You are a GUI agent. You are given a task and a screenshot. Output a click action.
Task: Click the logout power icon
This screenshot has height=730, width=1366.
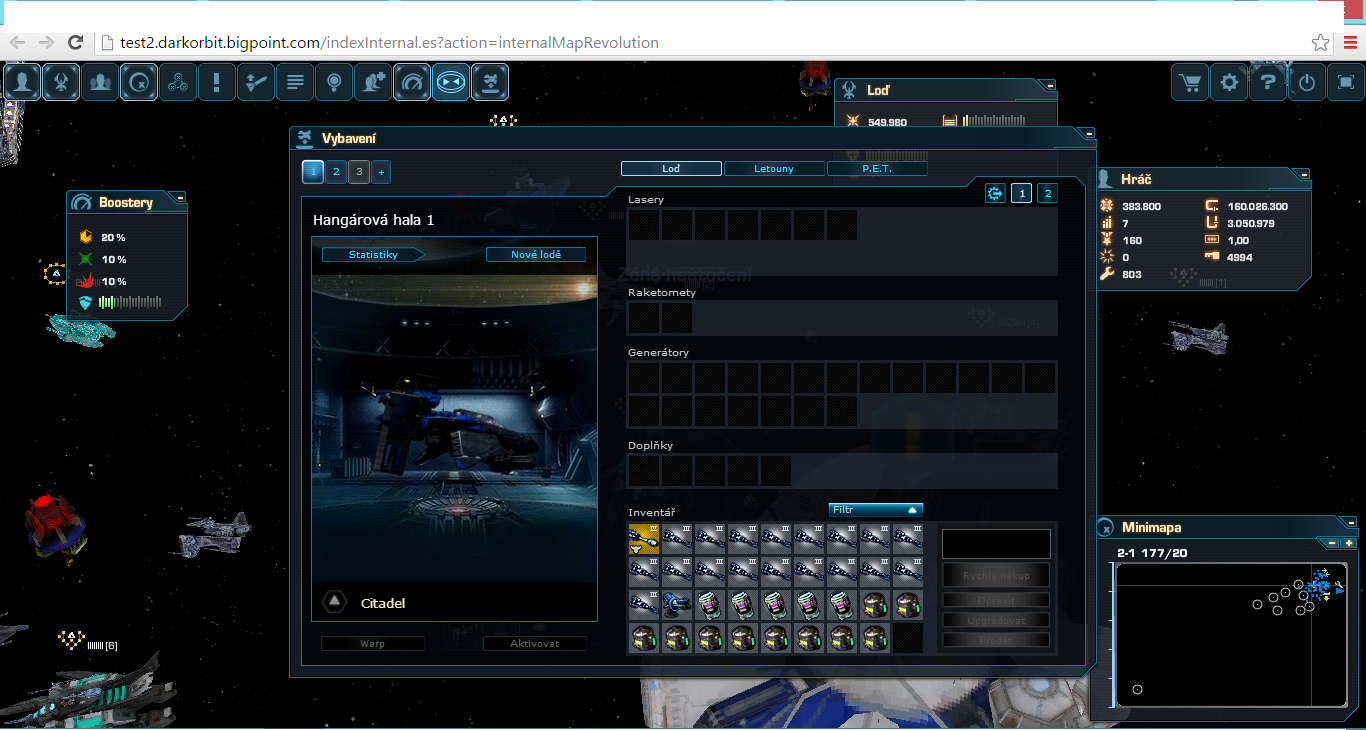(1307, 83)
